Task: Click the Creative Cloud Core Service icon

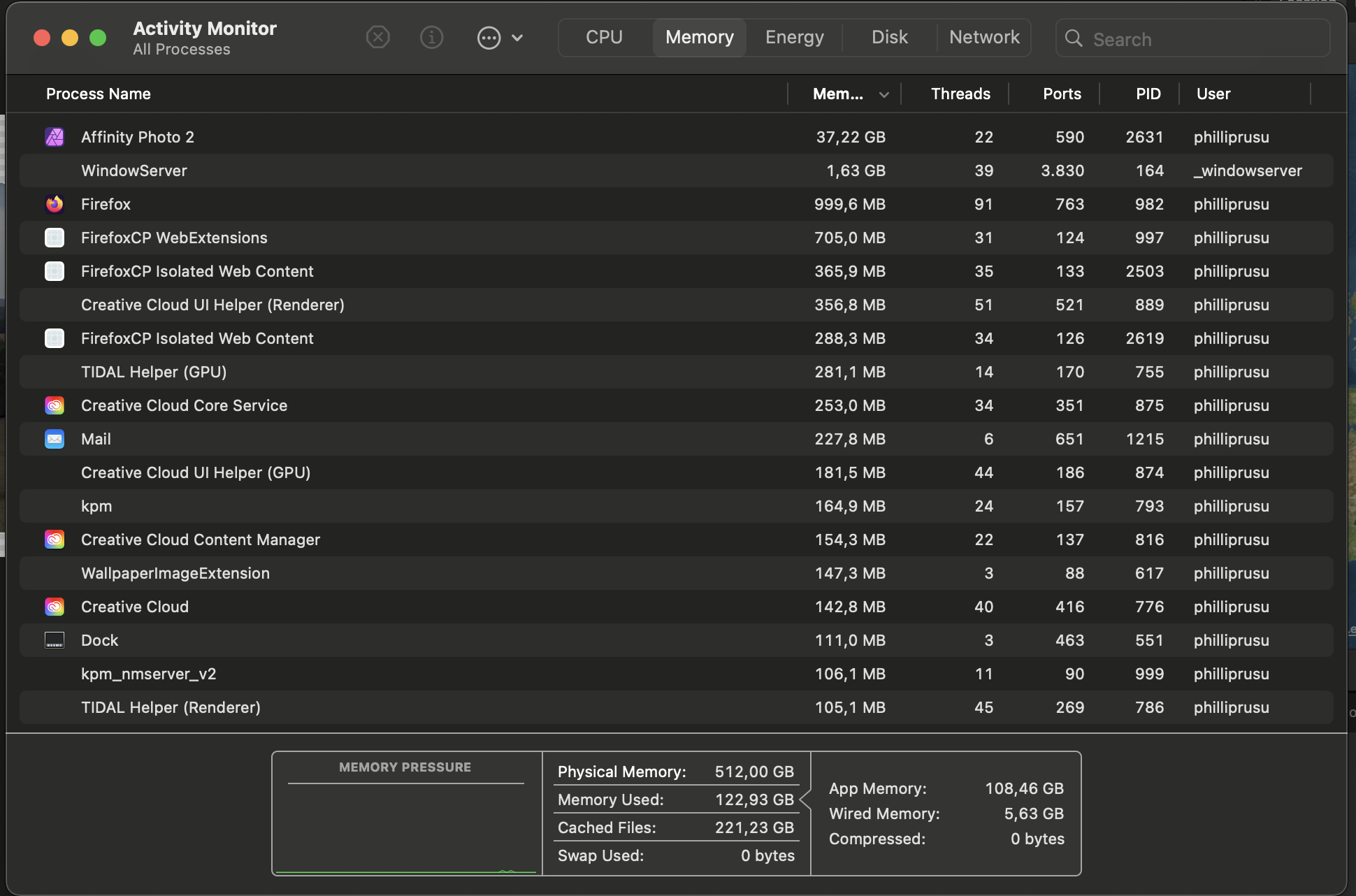Action: [x=55, y=405]
